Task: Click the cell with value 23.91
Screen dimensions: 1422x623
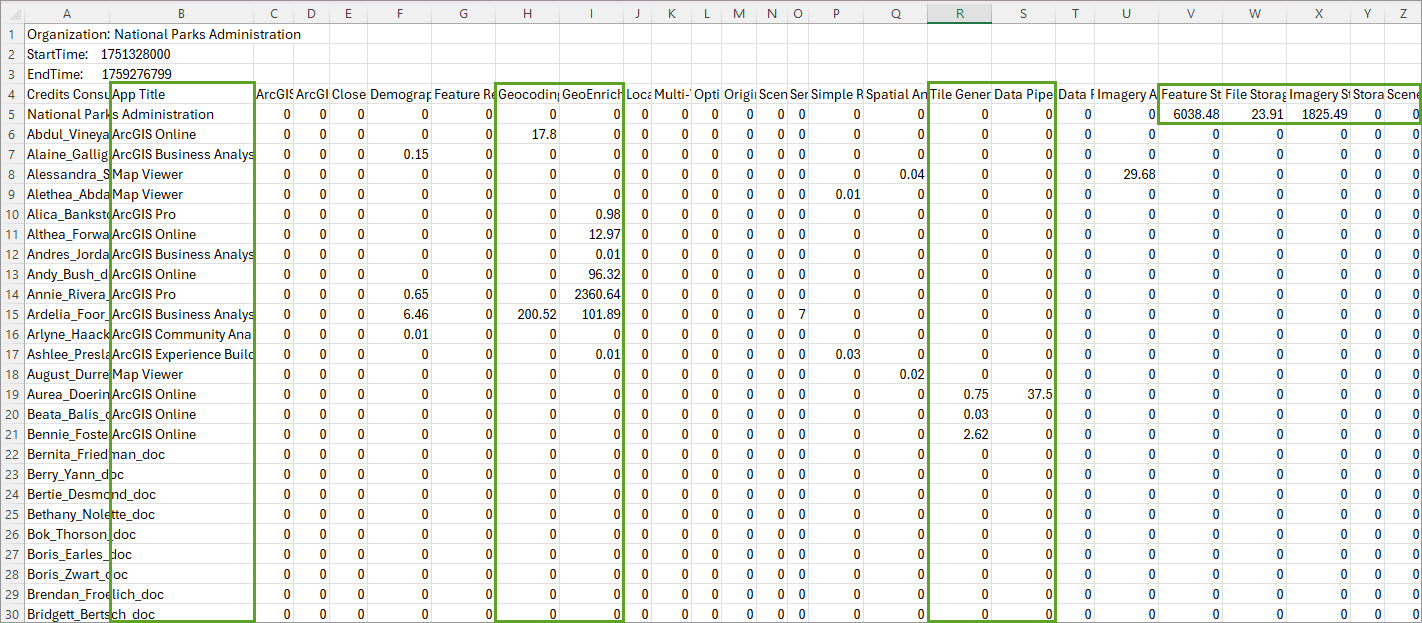Action: tap(1254, 114)
